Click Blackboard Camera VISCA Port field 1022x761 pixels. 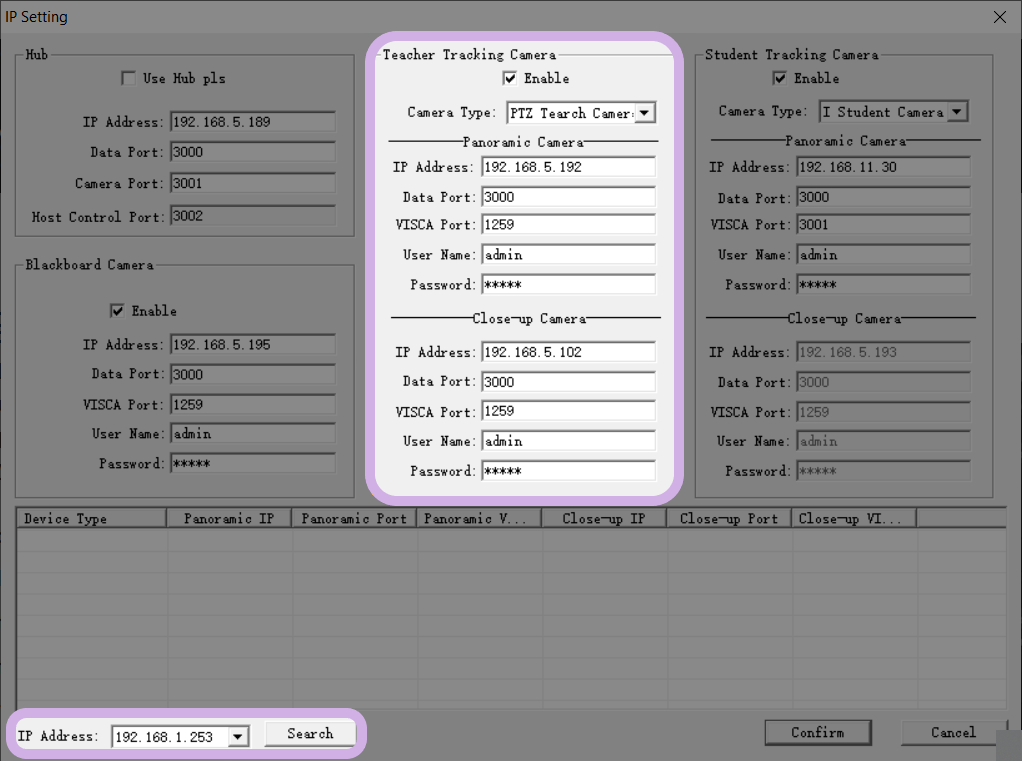click(x=252, y=405)
